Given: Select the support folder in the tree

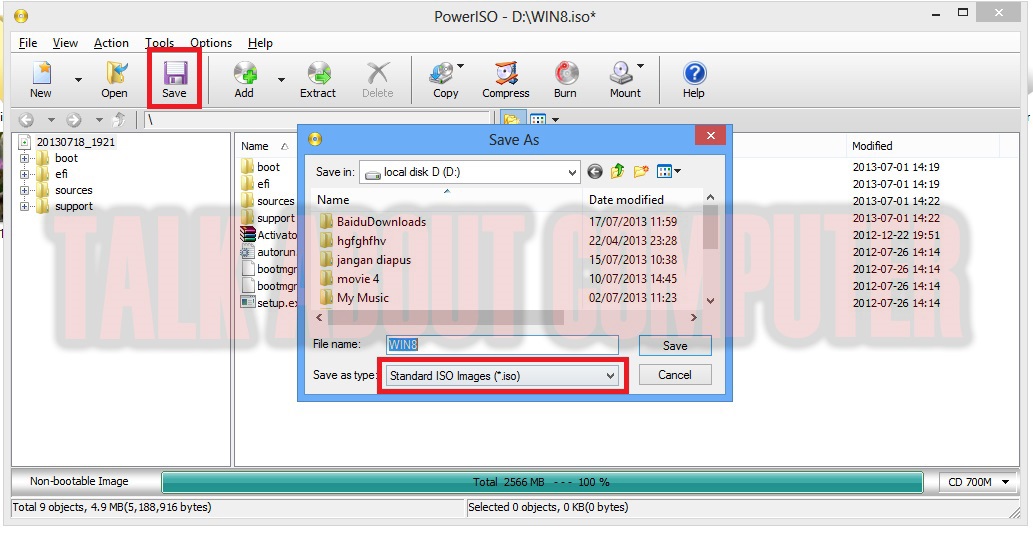Looking at the screenshot, I should (x=74, y=206).
